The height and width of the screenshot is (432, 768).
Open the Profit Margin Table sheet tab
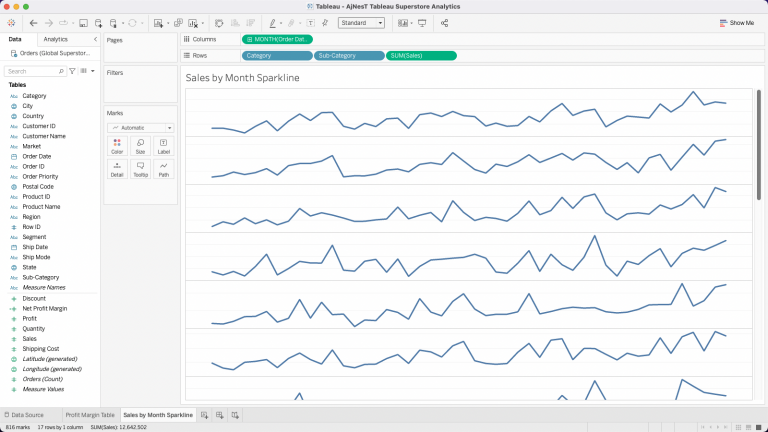tap(90, 414)
